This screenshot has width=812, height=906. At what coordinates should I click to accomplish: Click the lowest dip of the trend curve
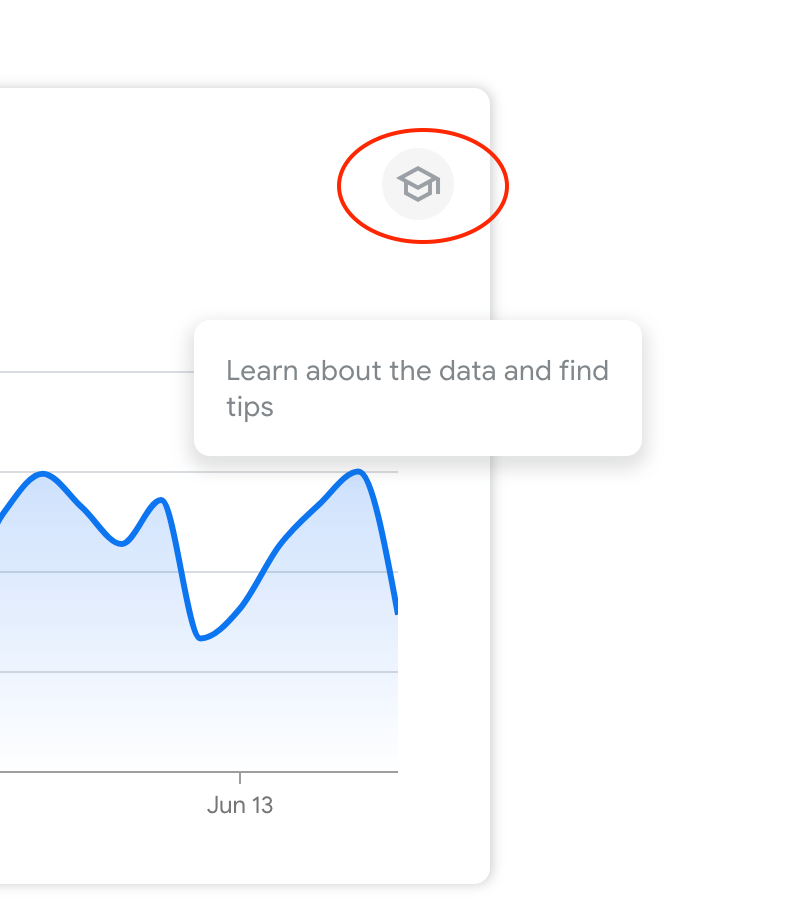(x=205, y=637)
